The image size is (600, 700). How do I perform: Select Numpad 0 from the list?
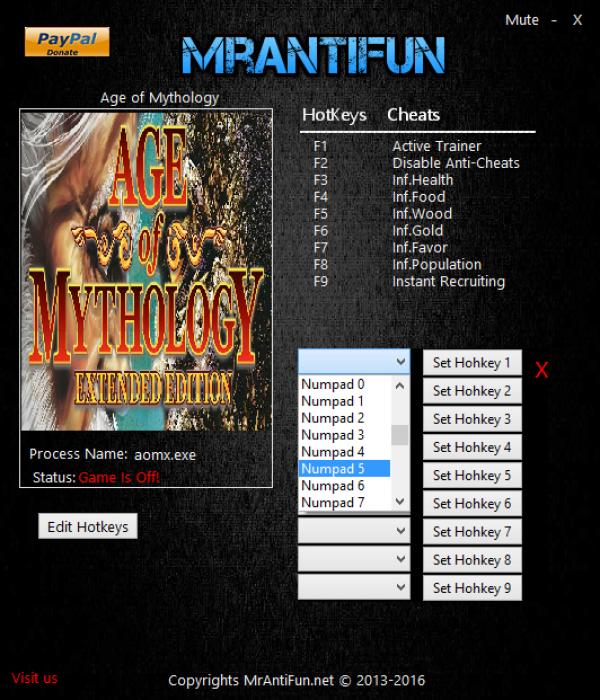[344, 384]
